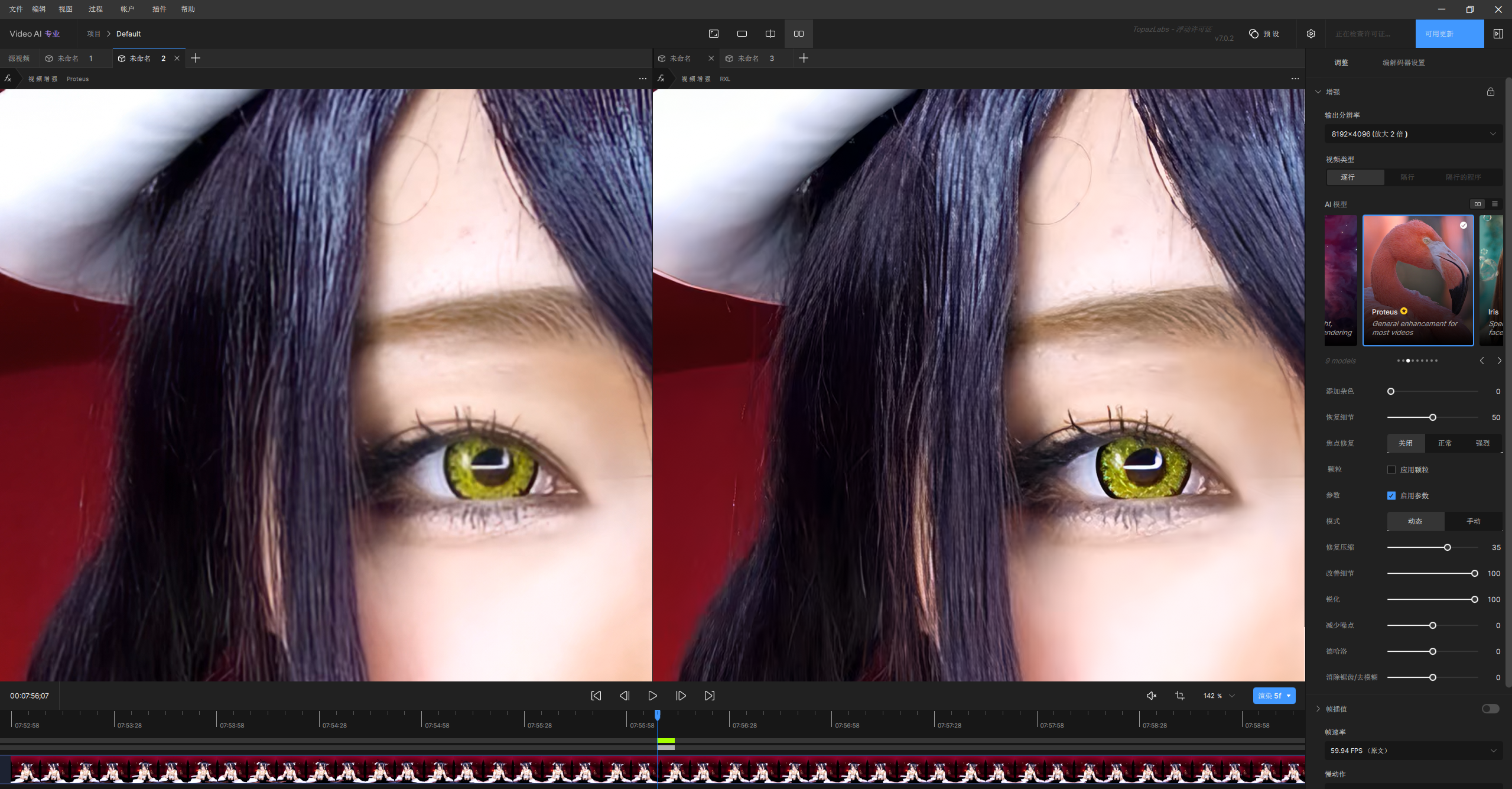Viewport: 1512px width, 789px height.
Task: Click the 项目 breadcrumb link
Action: point(94,34)
